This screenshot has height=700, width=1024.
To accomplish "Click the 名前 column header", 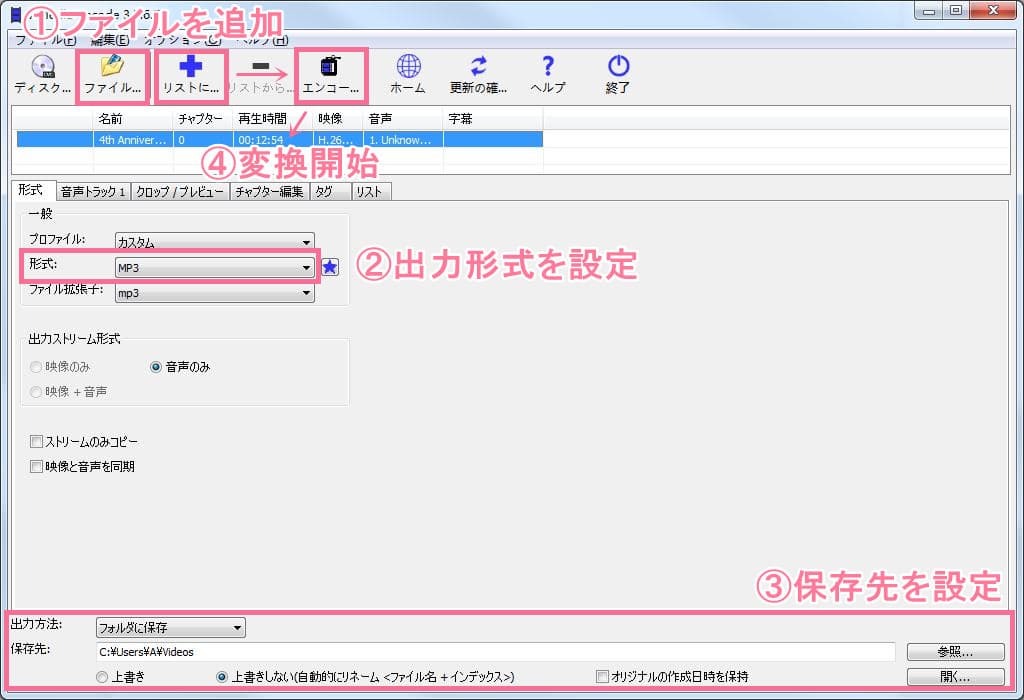I will coord(133,119).
